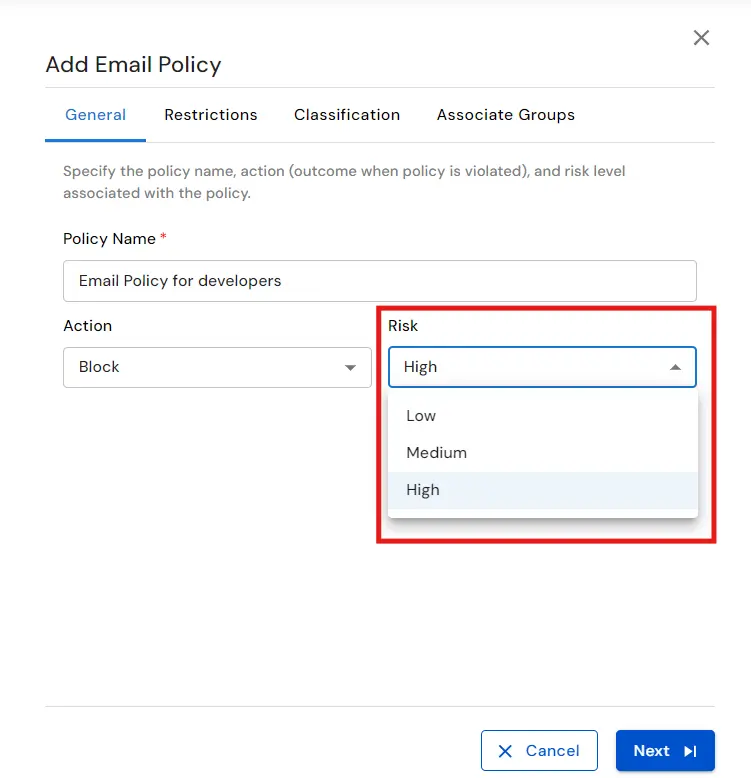
Task: Open the Restrictions tab
Action: [211, 115]
